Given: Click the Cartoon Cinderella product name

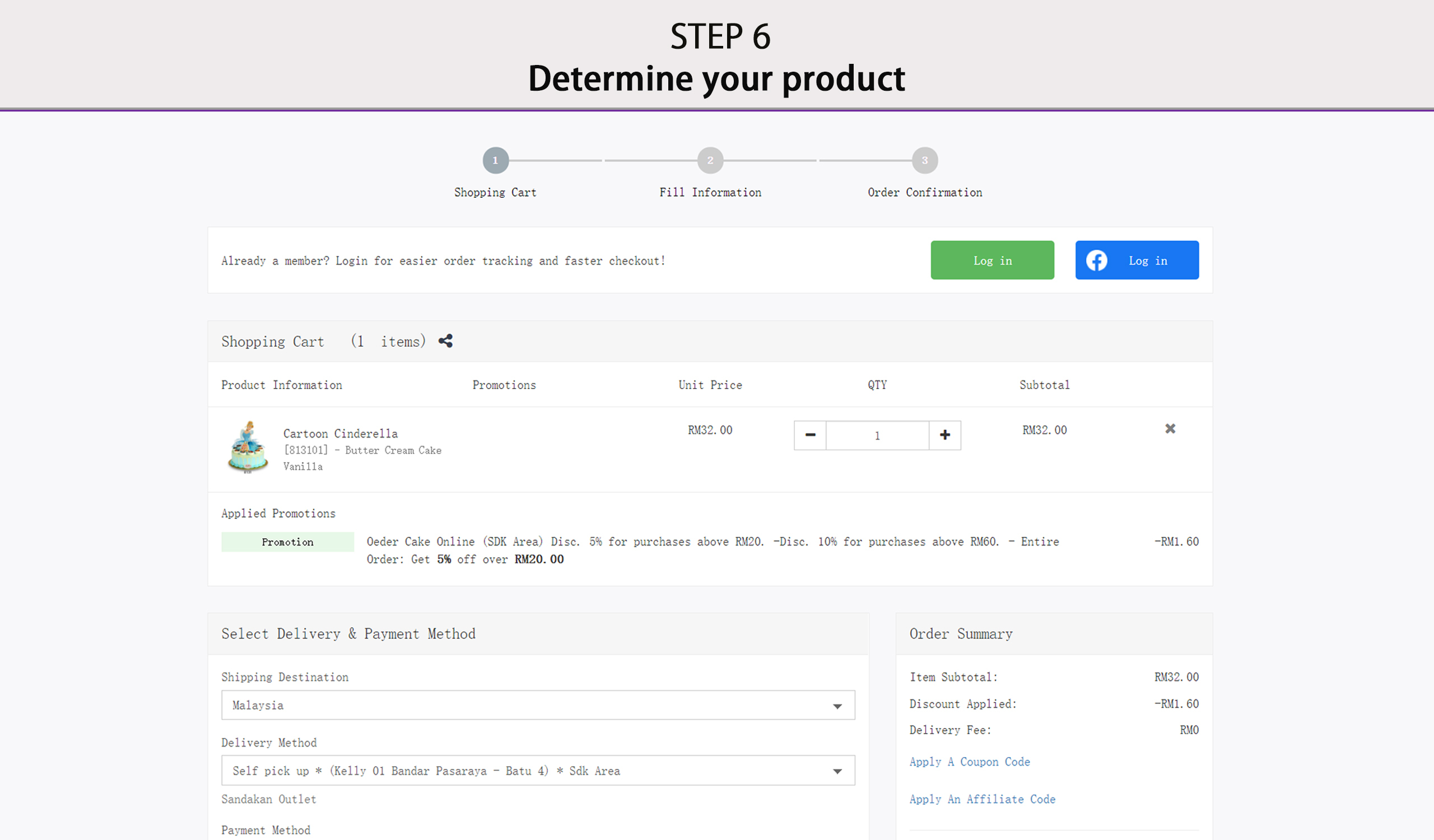Looking at the screenshot, I should pyautogui.click(x=340, y=434).
